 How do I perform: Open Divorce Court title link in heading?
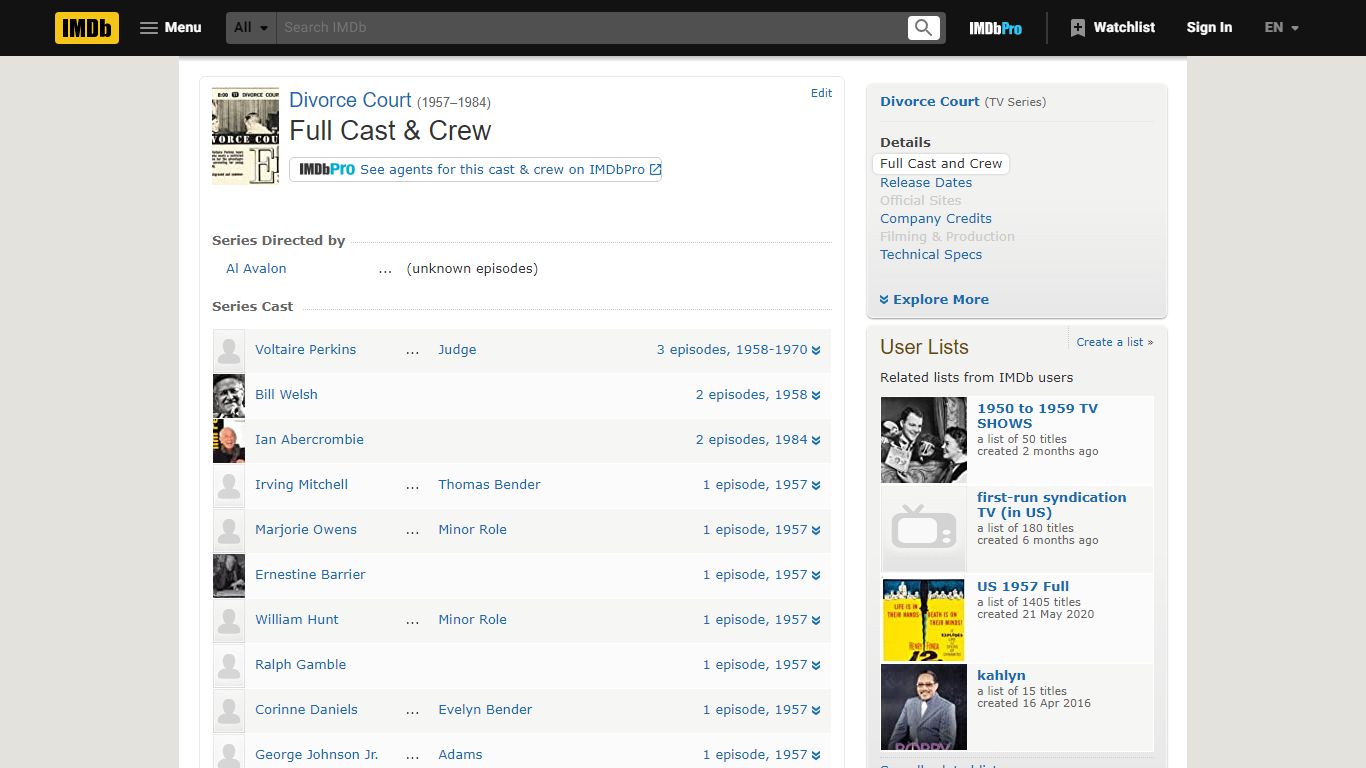pos(350,100)
